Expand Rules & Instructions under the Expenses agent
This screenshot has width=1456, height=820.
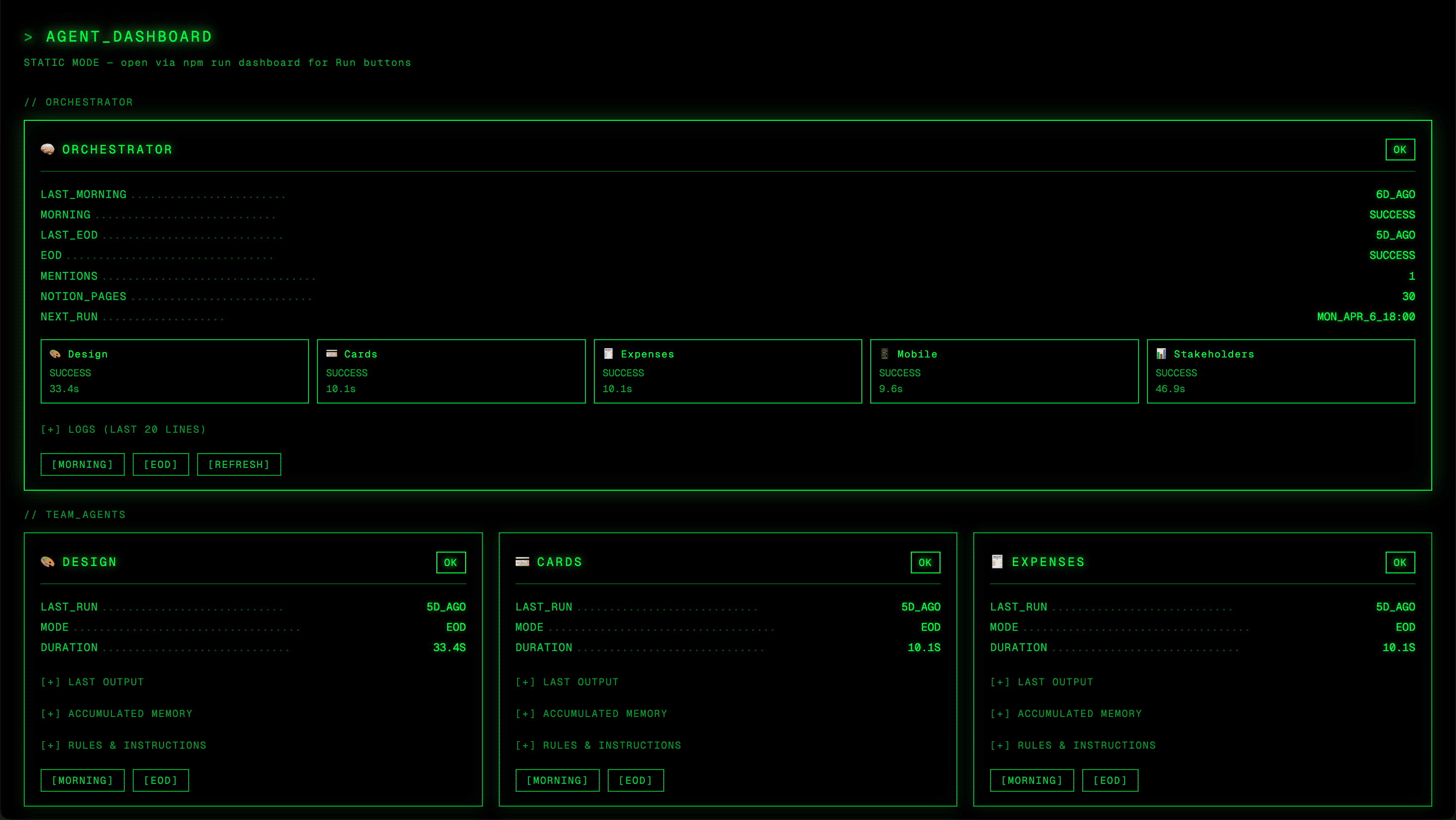click(1072, 745)
